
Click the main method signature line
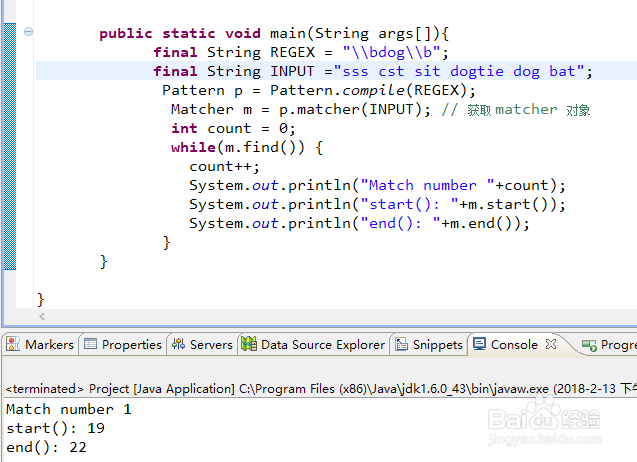coord(274,33)
